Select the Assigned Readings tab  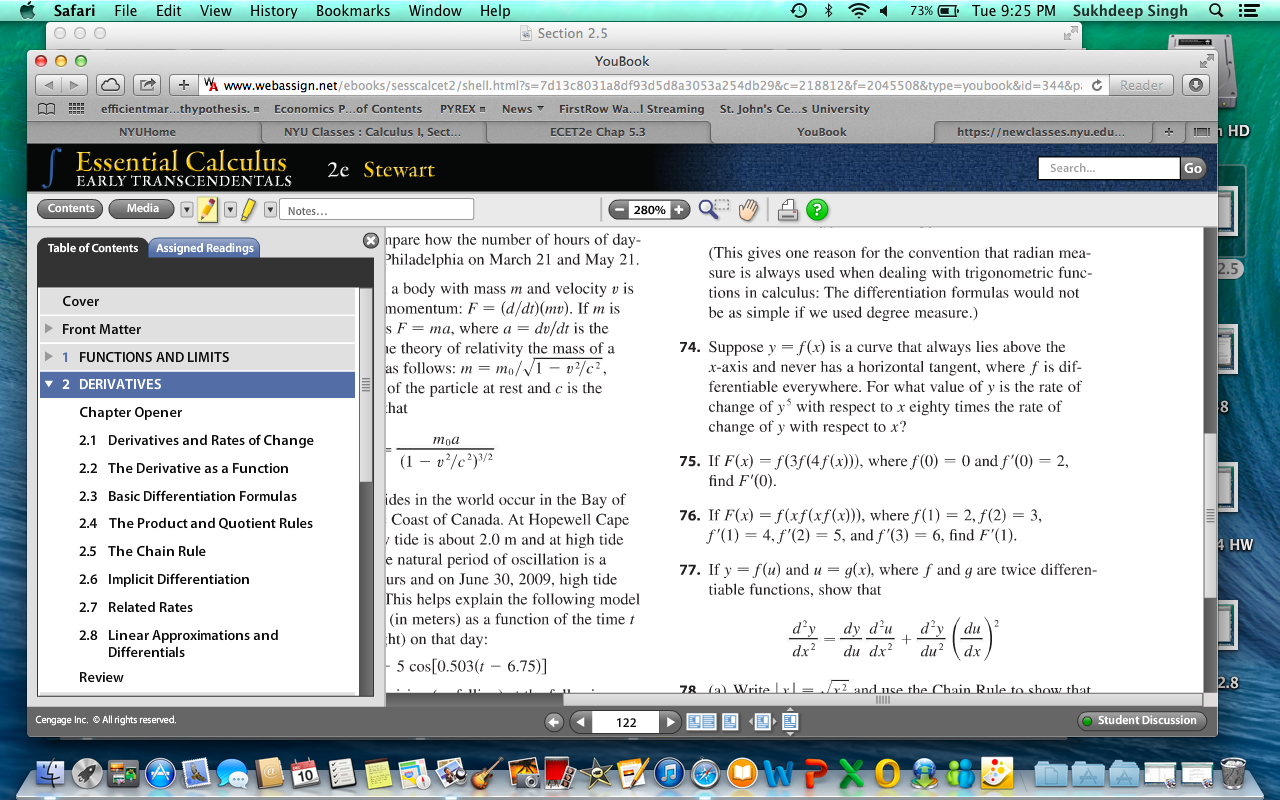click(205, 248)
